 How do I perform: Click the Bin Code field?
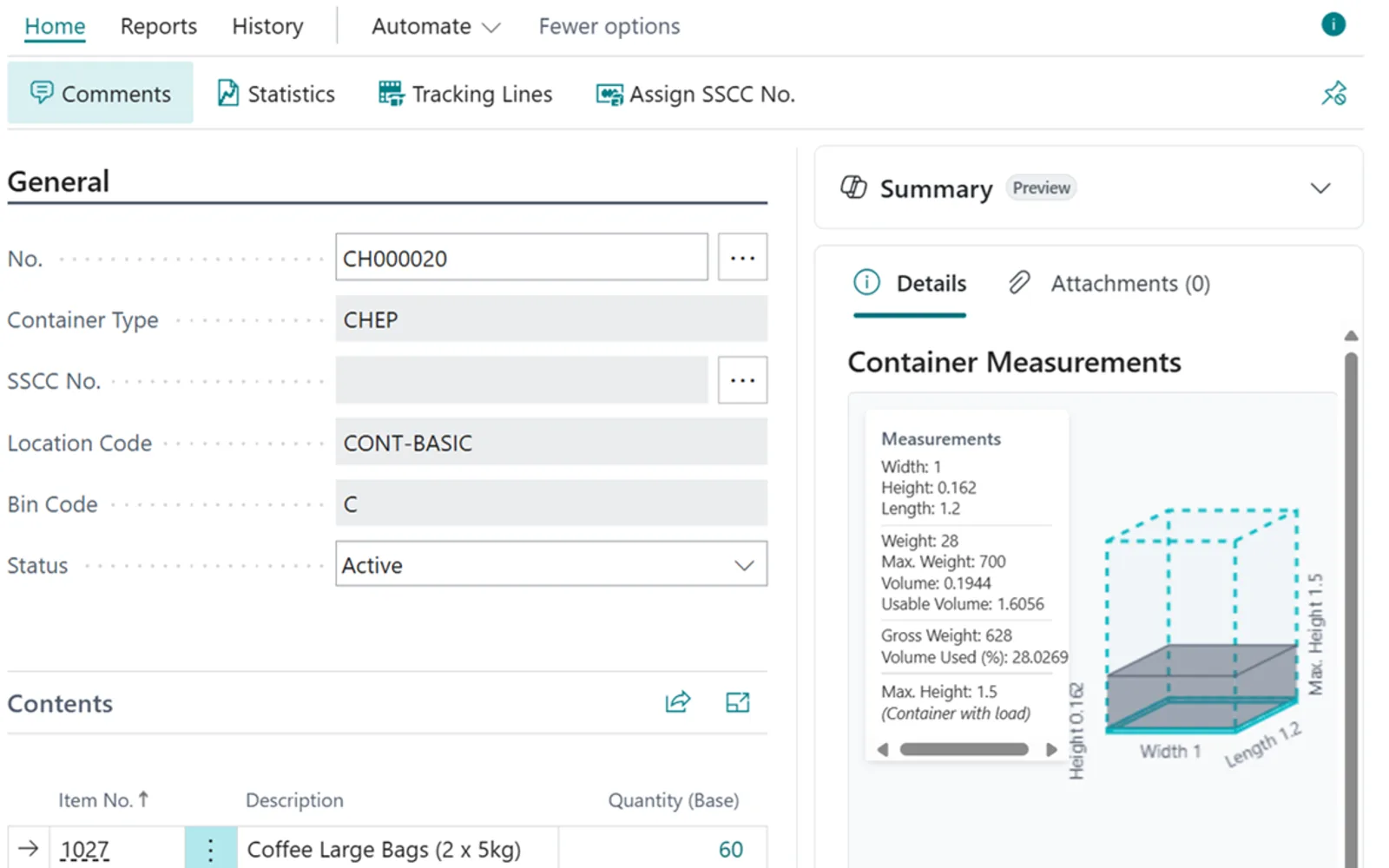point(551,503)
